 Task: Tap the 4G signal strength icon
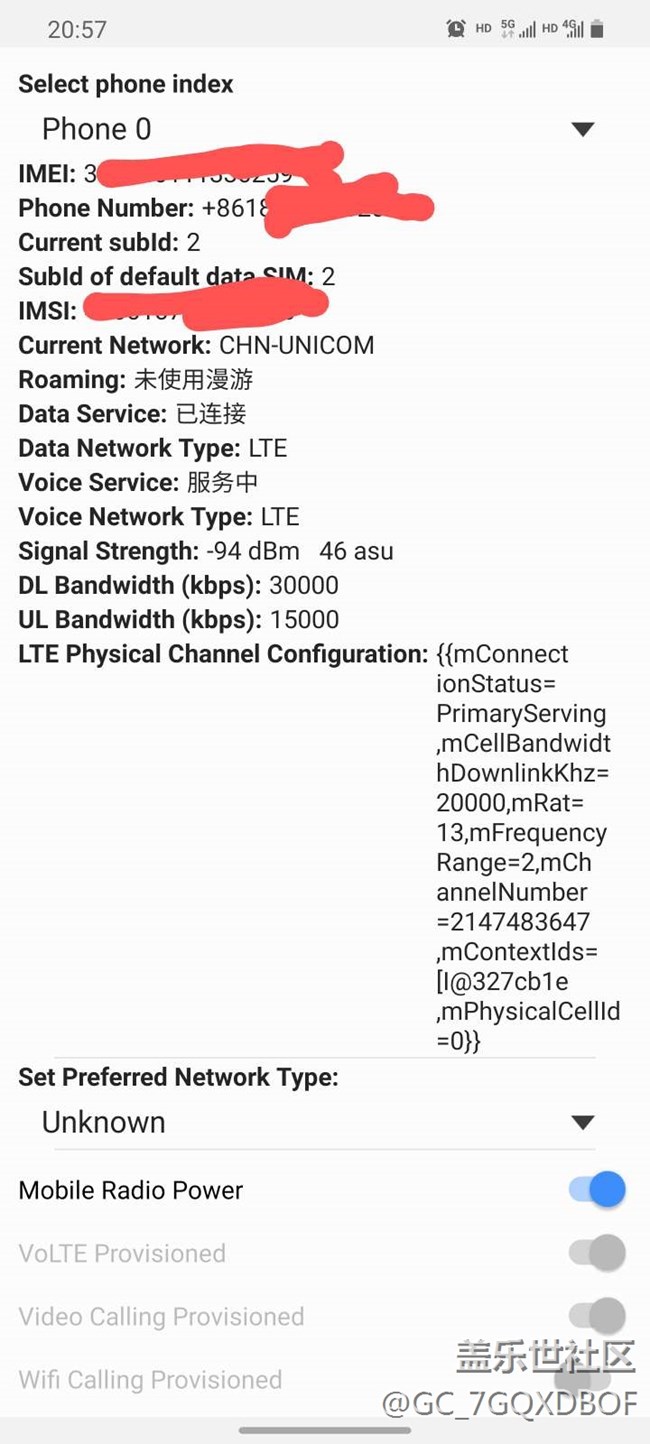[574, 29]
